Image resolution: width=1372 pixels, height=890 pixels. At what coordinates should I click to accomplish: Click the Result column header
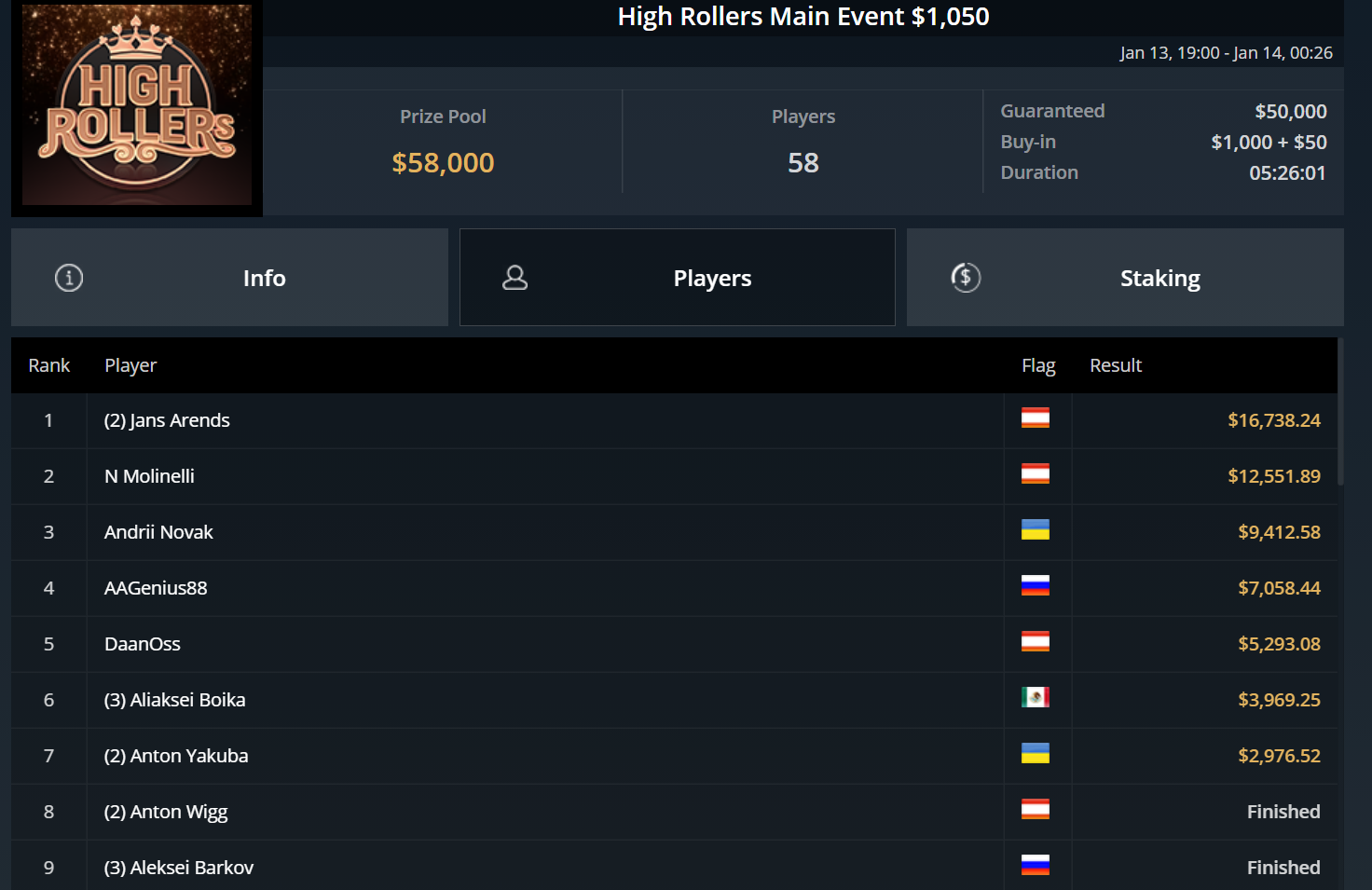coord(1116,365)
